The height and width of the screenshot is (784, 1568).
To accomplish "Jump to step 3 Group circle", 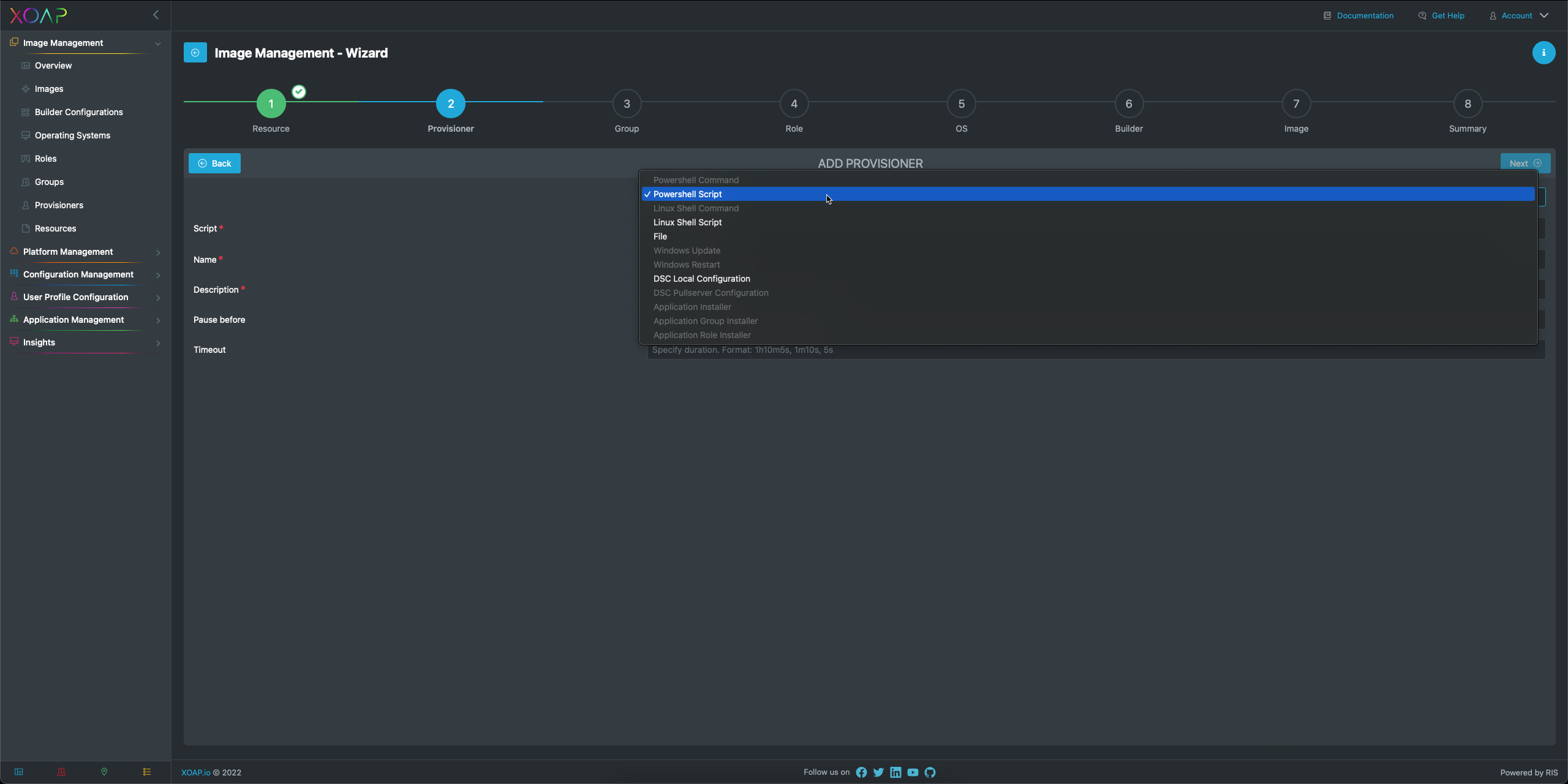I will [627, 104].
